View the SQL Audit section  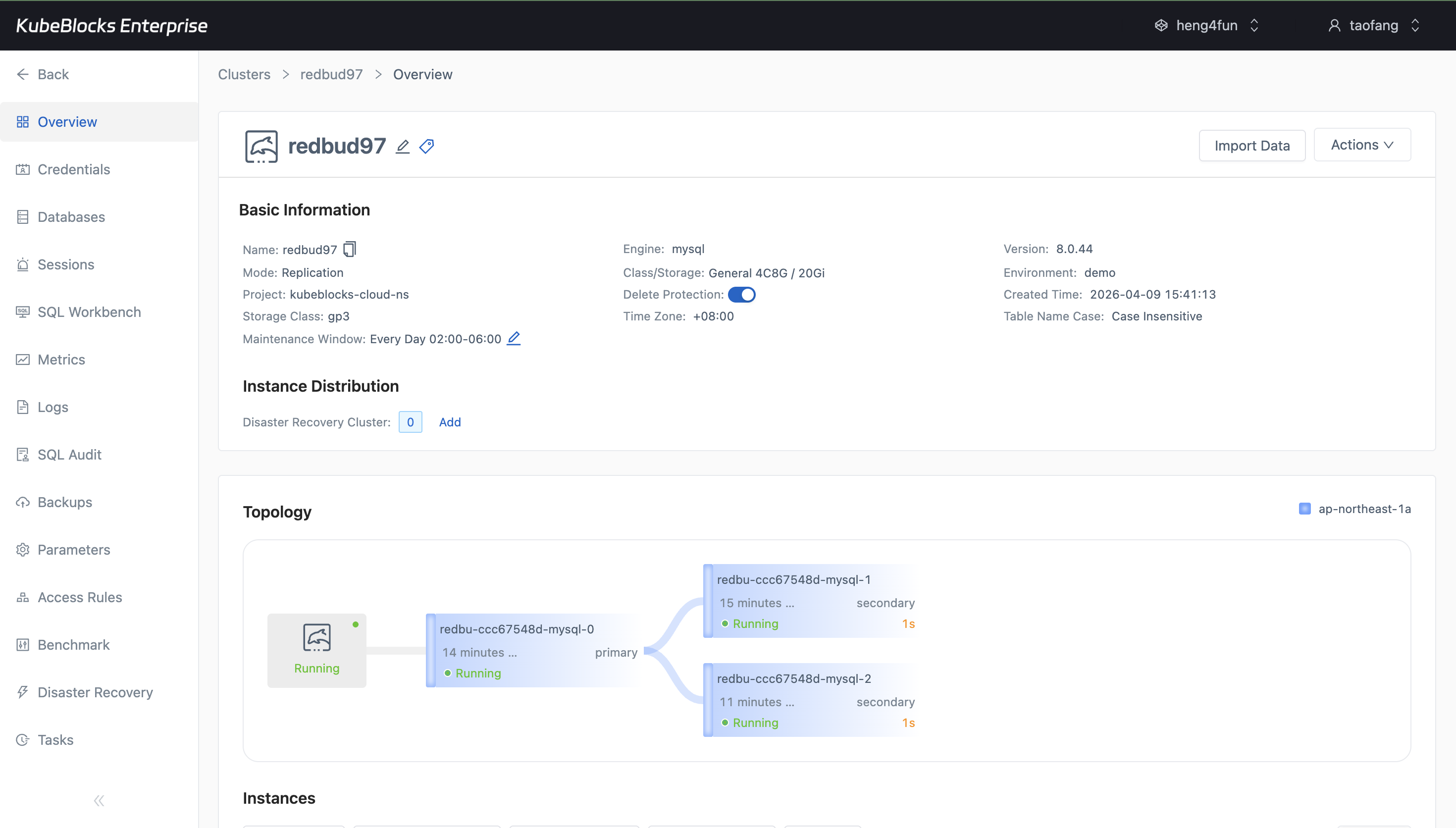(68, 455)
